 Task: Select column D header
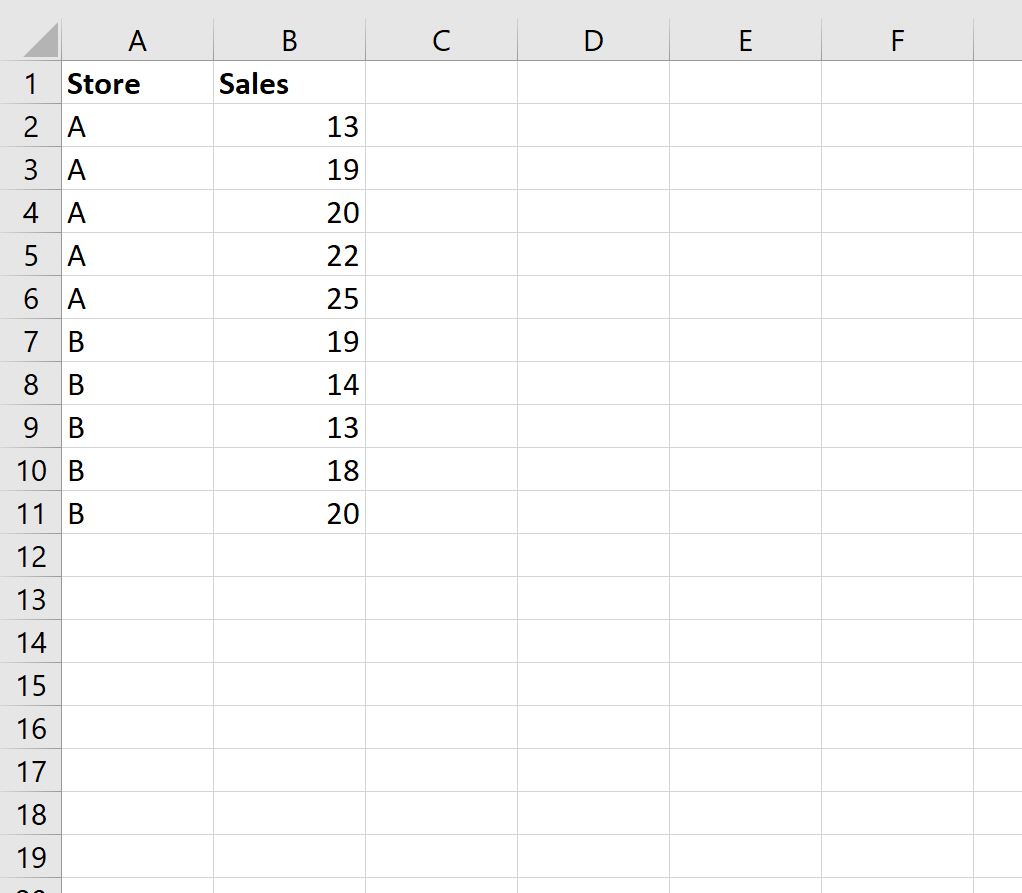pyautogui.click(x=593, y=40)
